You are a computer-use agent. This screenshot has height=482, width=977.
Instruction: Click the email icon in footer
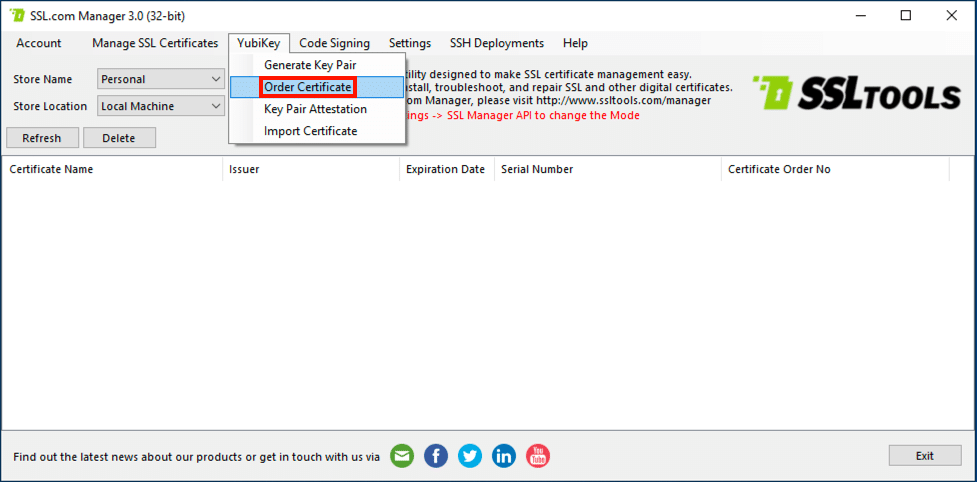click(402, 456)
